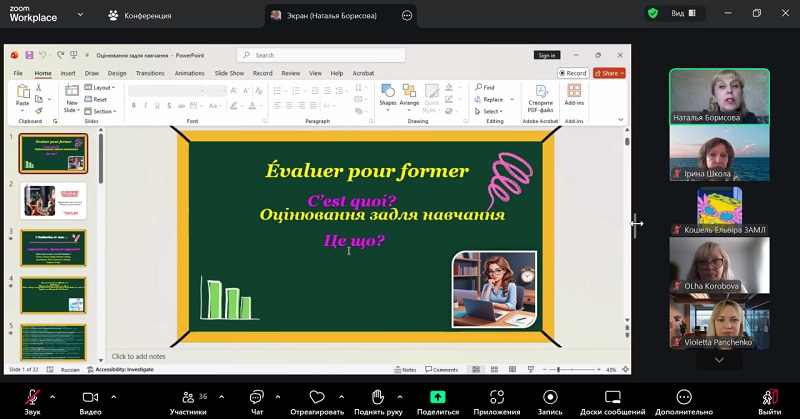Screen dimensions: 800x419
Task: Open the Участники participants panel
Action: coord(187,397)
